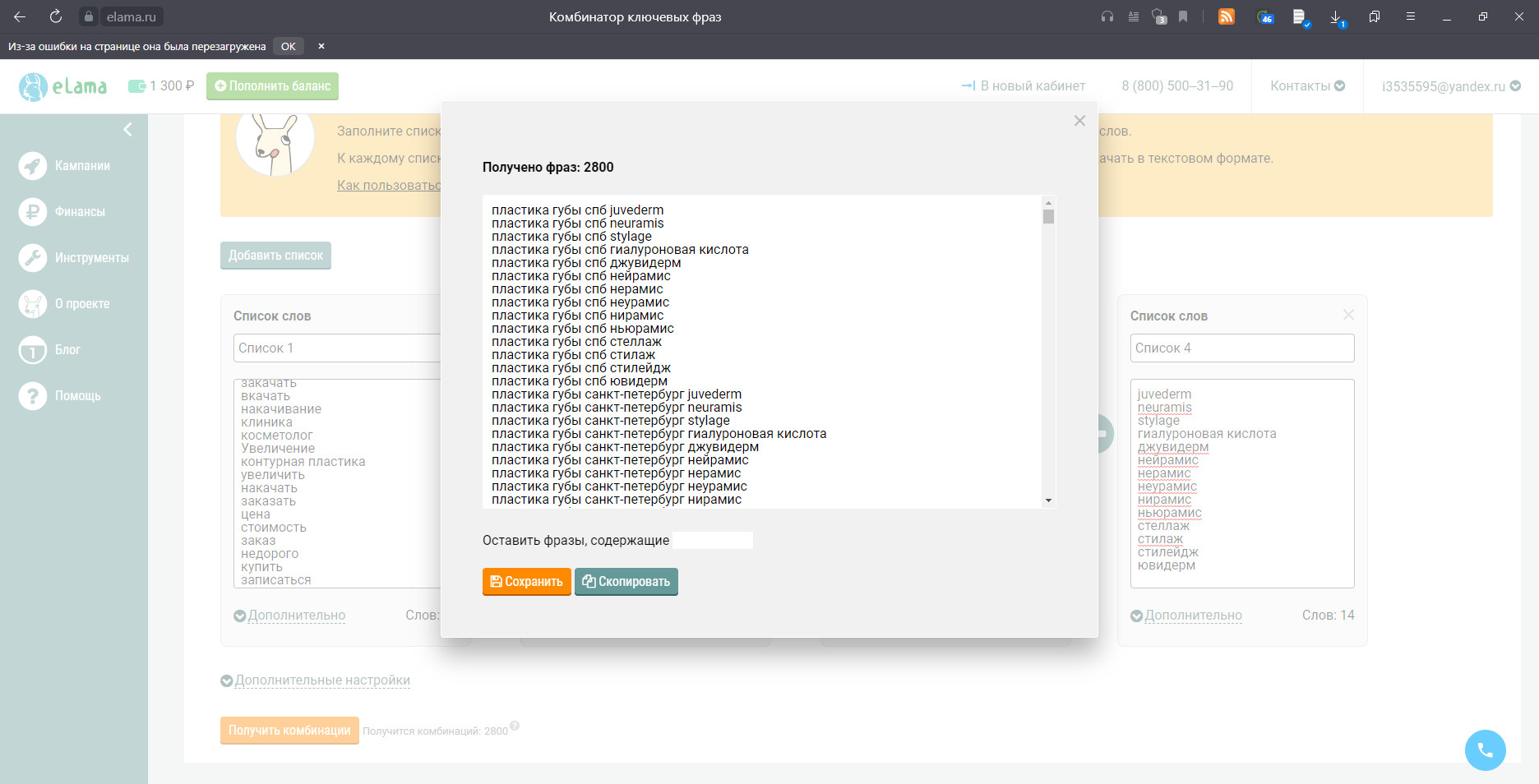1539x784 pixels.
Task: Click the eLama llama logo
Action: 63,86
